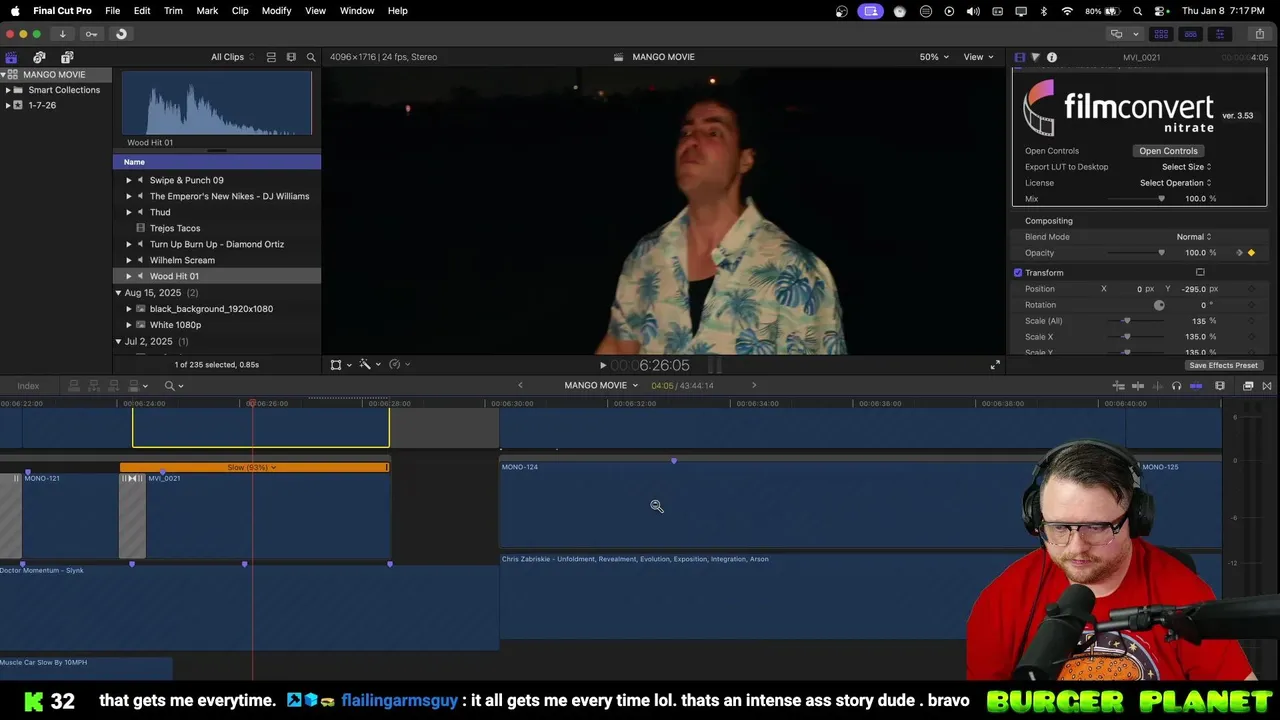This screenshot has height=720, width=1280.
Task: Go back in timeline history arrow
Action: click(x=520, y=385)
